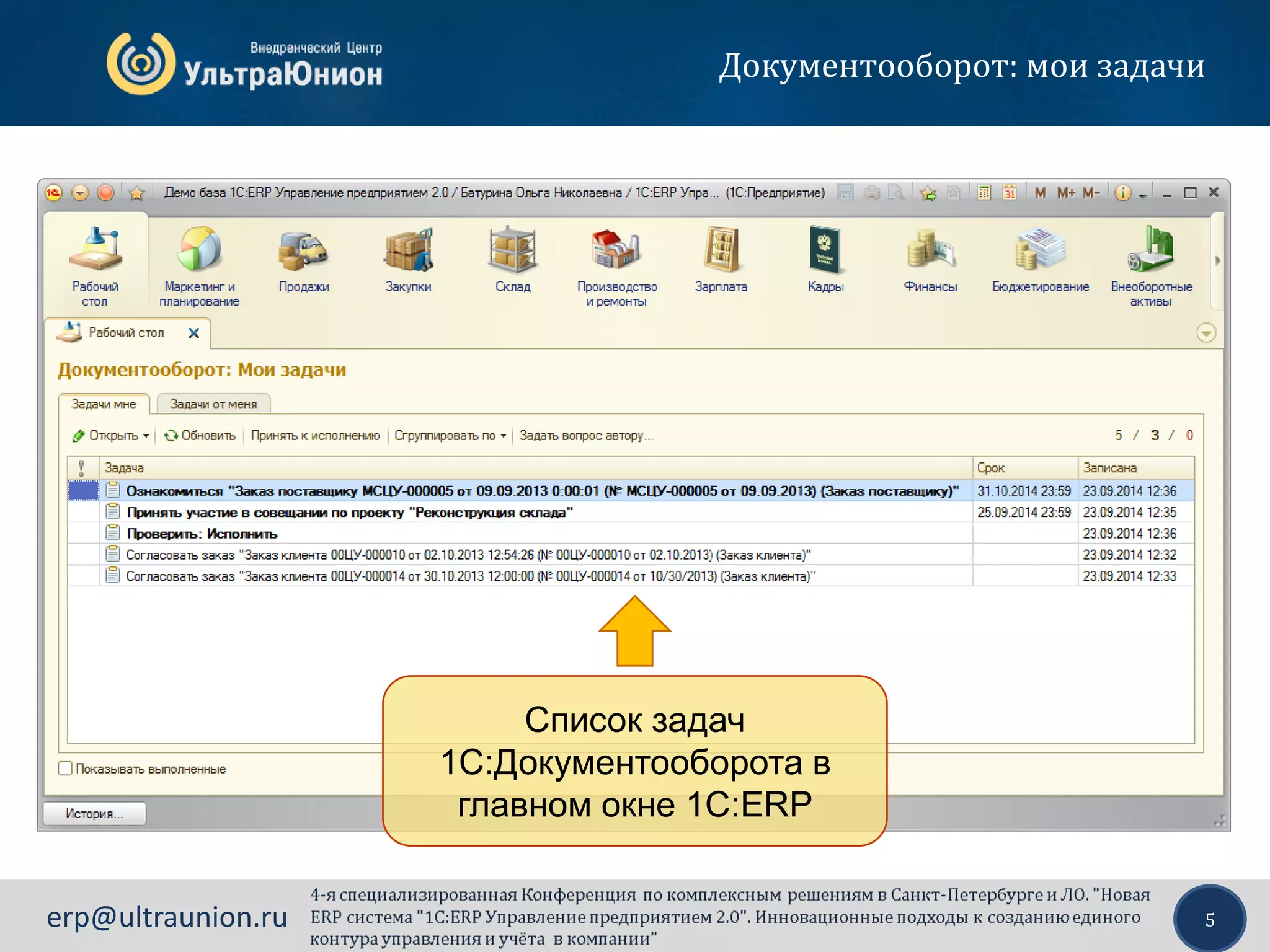Click the Задача column header
Image resolution: width=1270 pixels, height=952 pixels.
pos(536,467)
